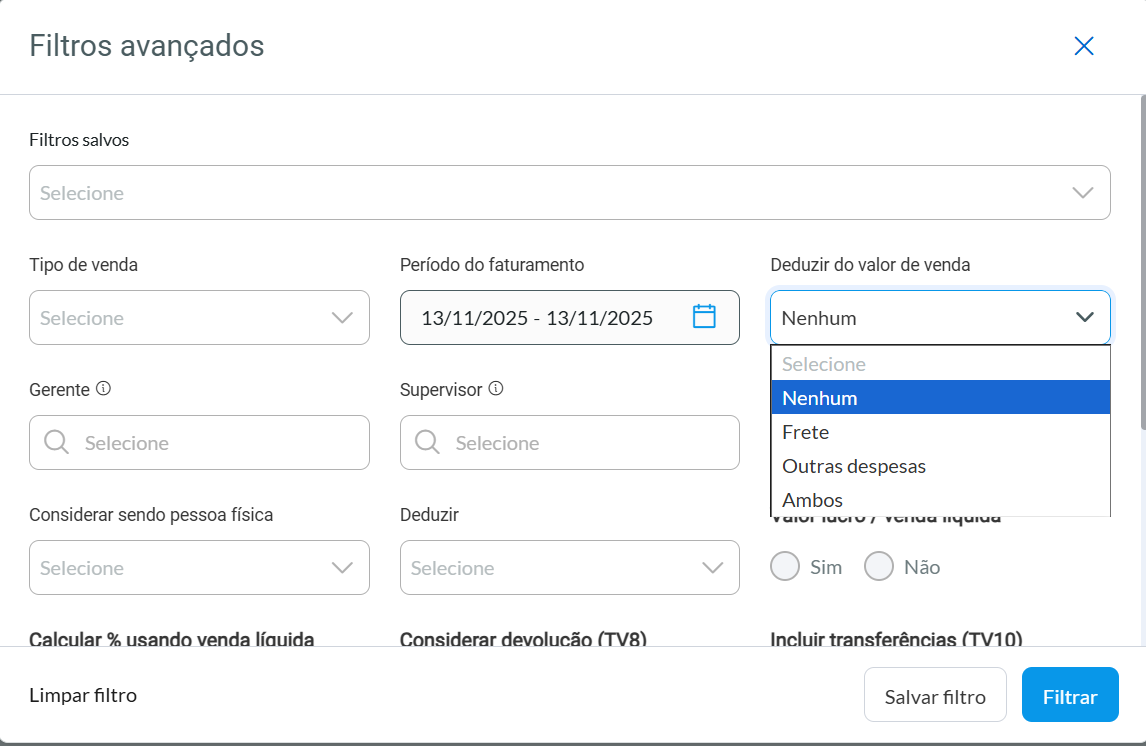This screenshot has height=746, width=1146.
Task: Open the calendar date picker icon
Action: point(705,316)
